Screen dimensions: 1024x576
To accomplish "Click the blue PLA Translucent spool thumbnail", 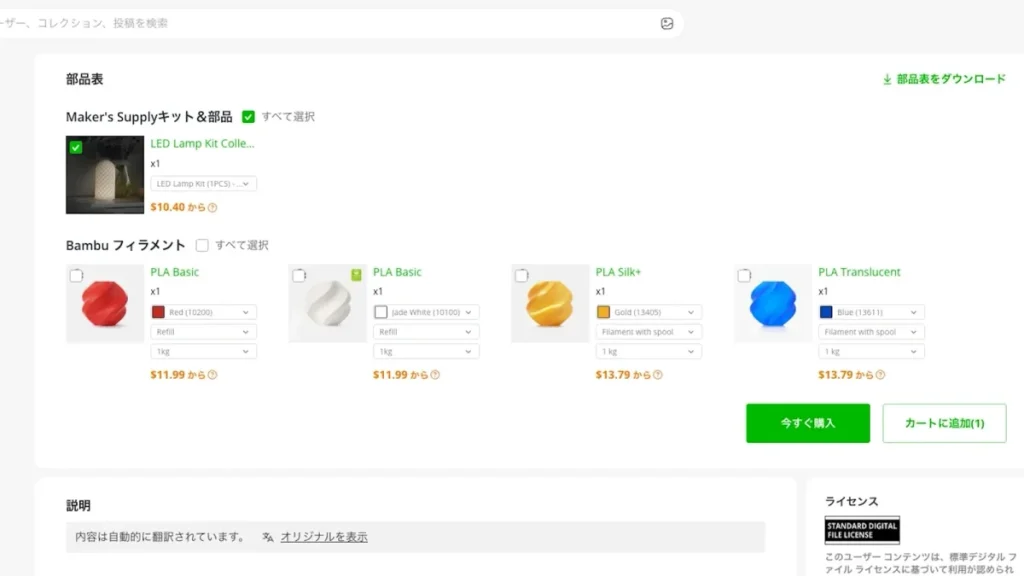I will (x=773, y=304).
